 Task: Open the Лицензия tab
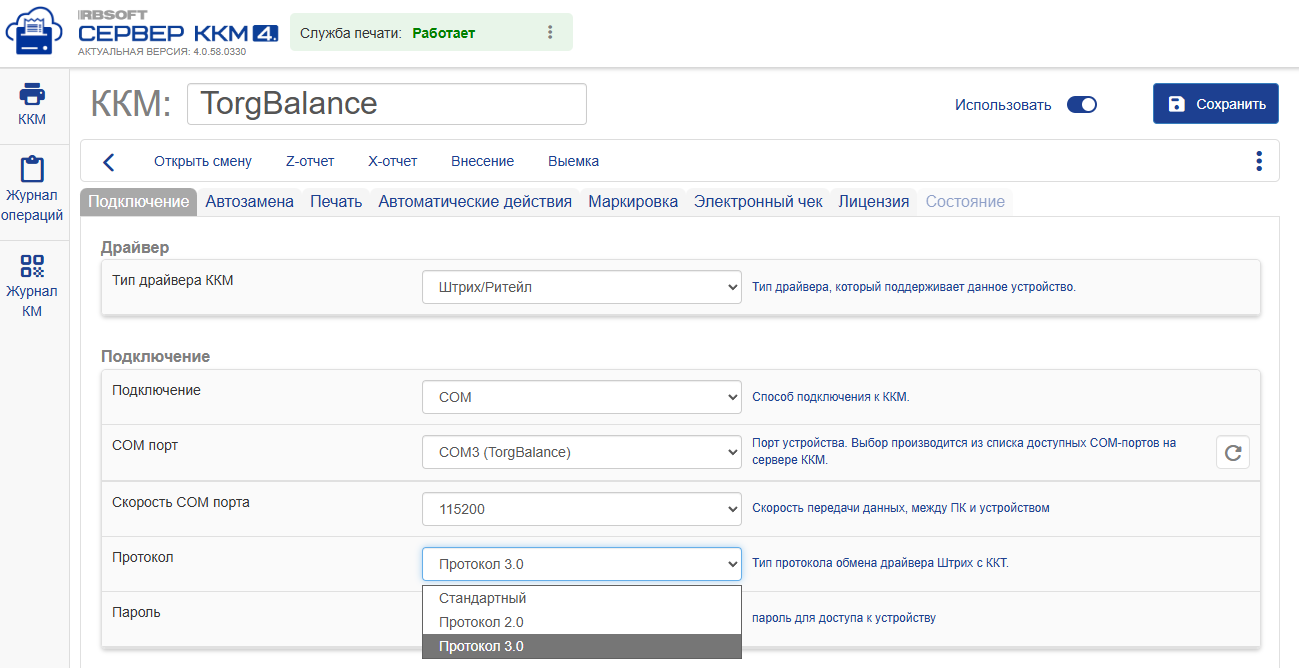874,201
